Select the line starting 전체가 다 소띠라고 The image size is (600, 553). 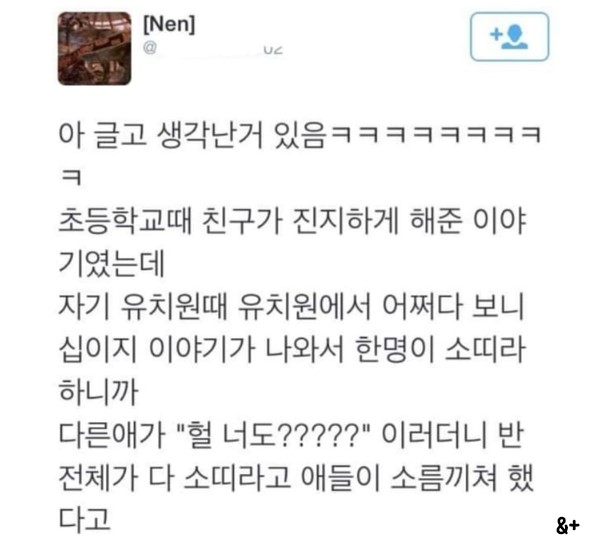tap(296, 478)
